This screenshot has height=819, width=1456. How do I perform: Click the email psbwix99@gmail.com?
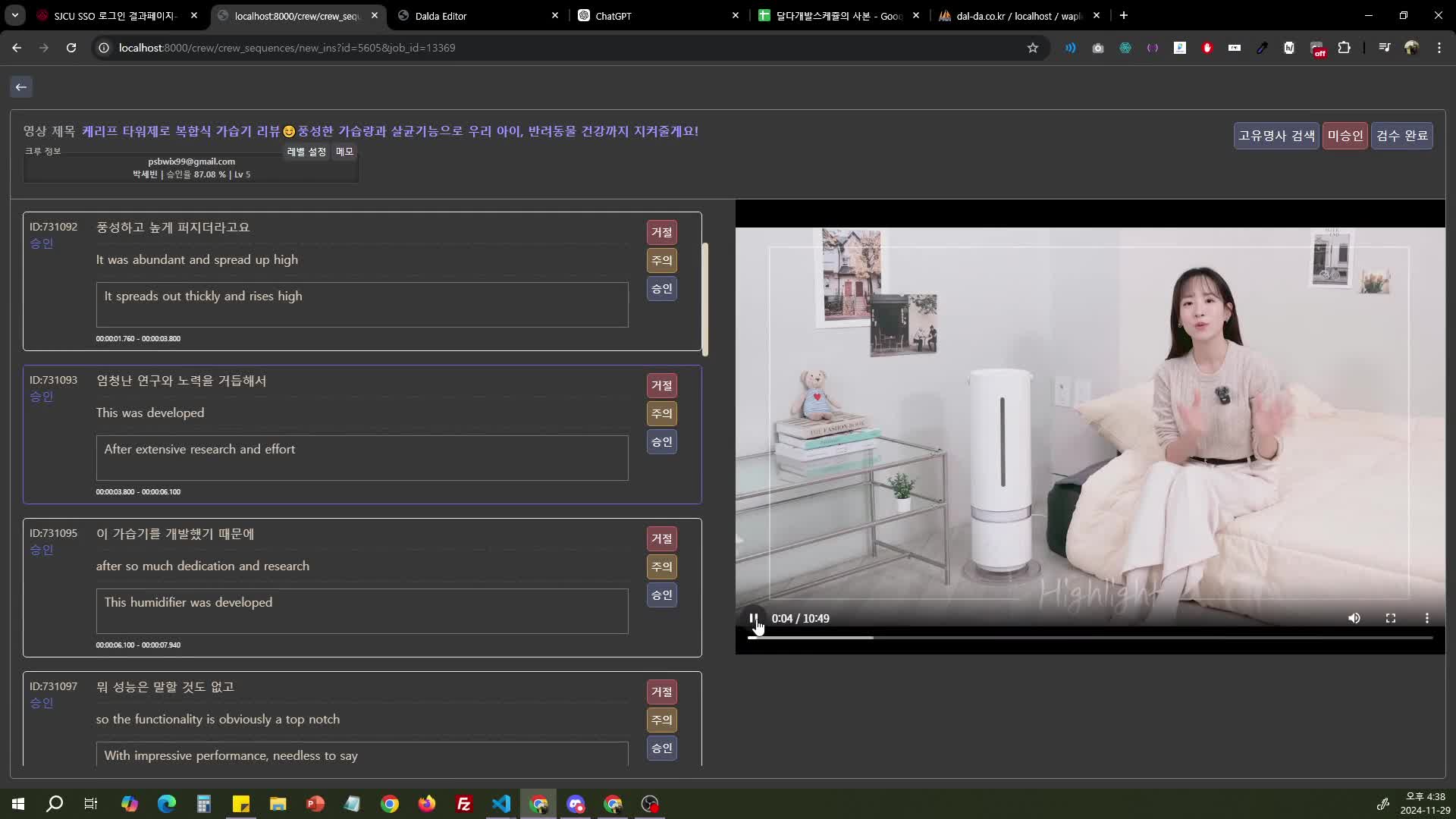pyautogui.click(x=191, y=162)
